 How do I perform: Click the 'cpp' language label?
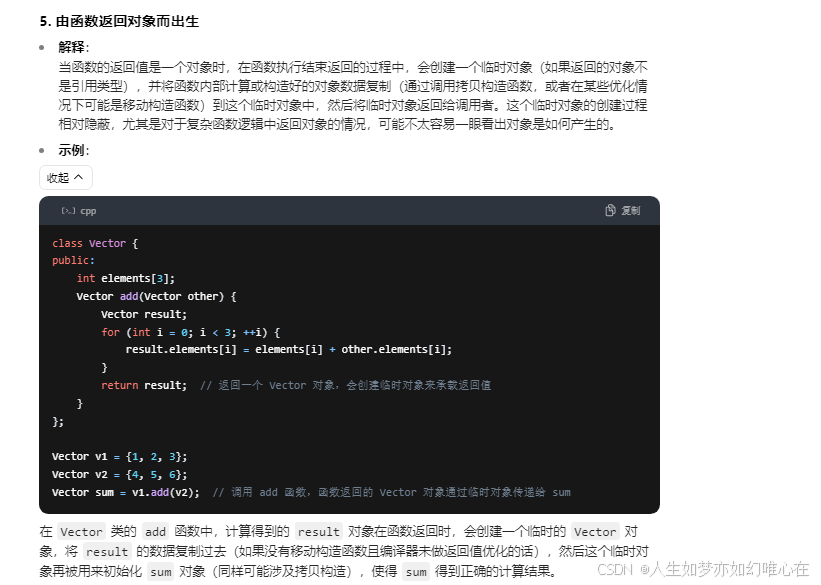[88, 211]
